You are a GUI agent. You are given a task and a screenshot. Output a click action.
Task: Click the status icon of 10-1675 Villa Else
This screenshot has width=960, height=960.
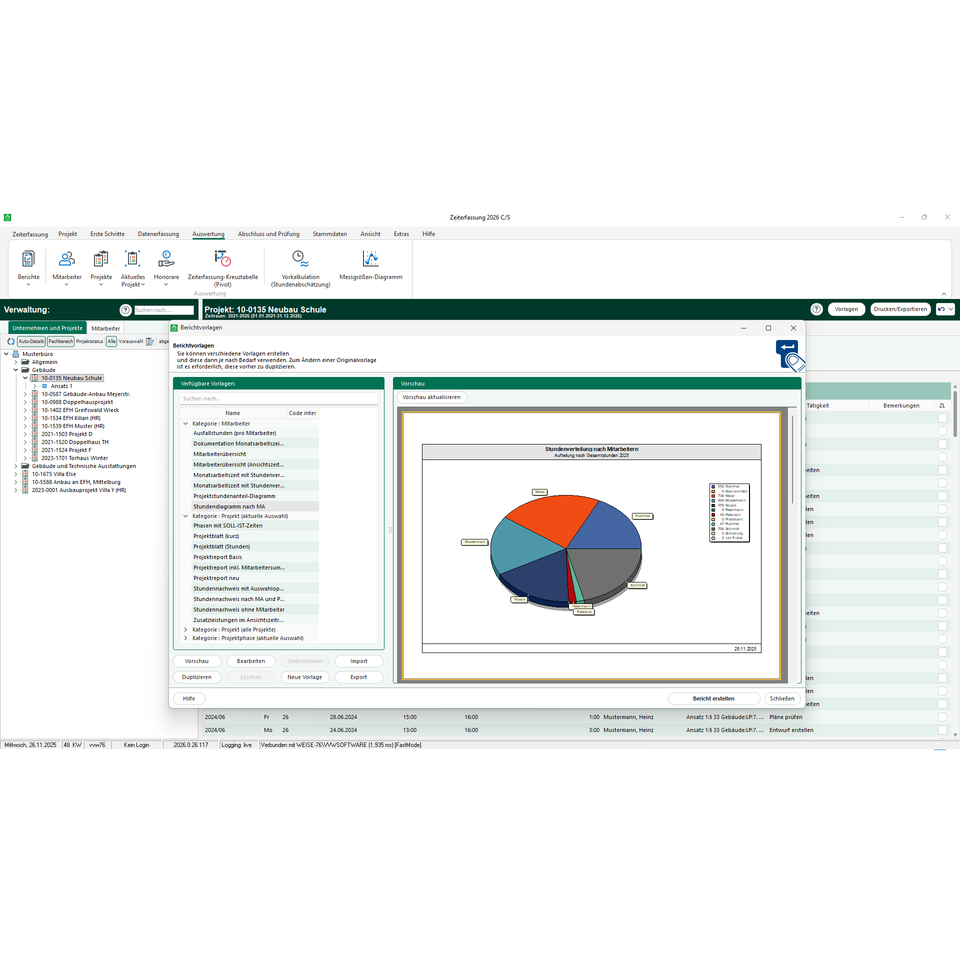(25, 474)
